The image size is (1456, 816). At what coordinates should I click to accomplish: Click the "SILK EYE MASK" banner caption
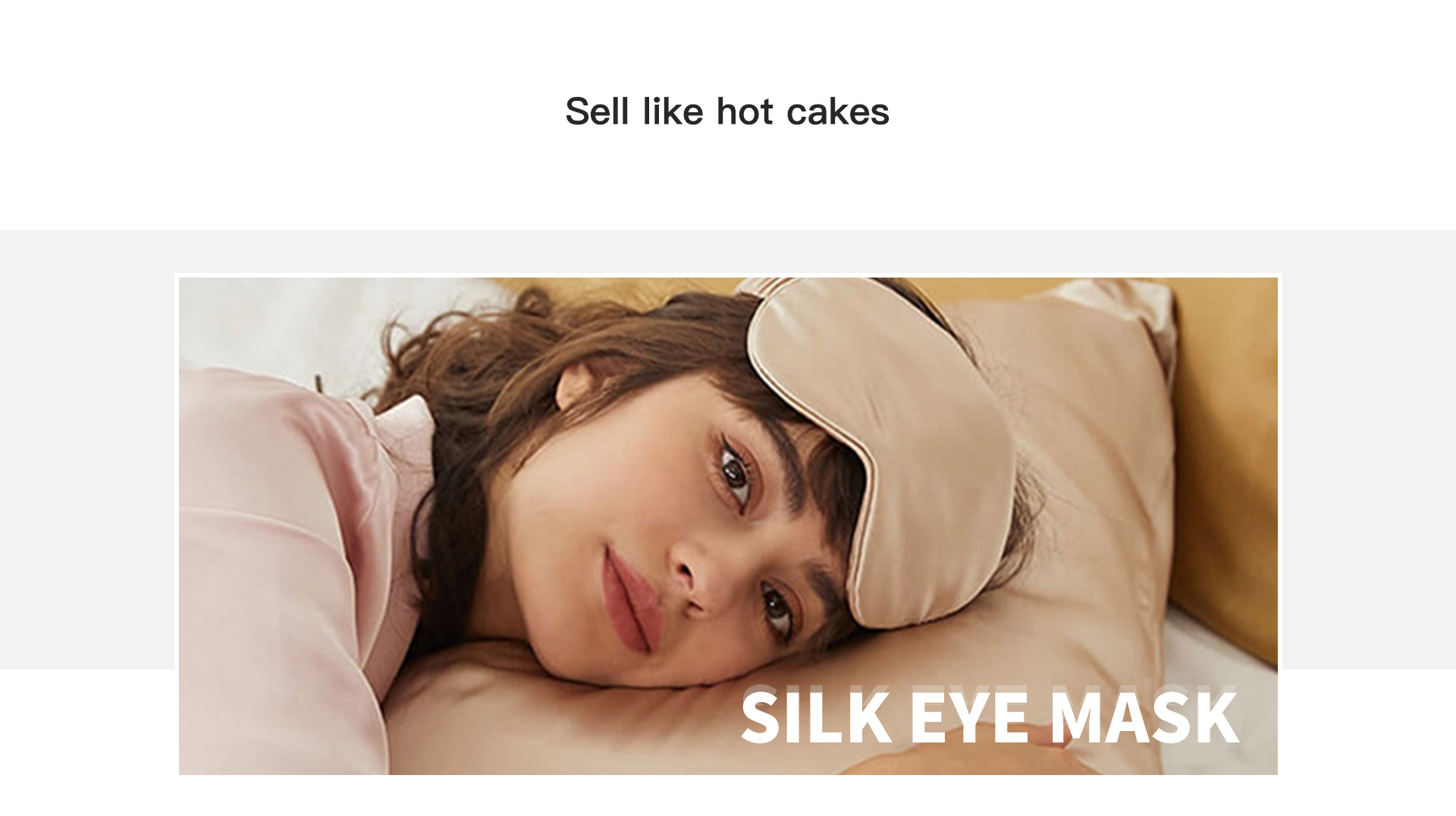click(x=990, y=716)
